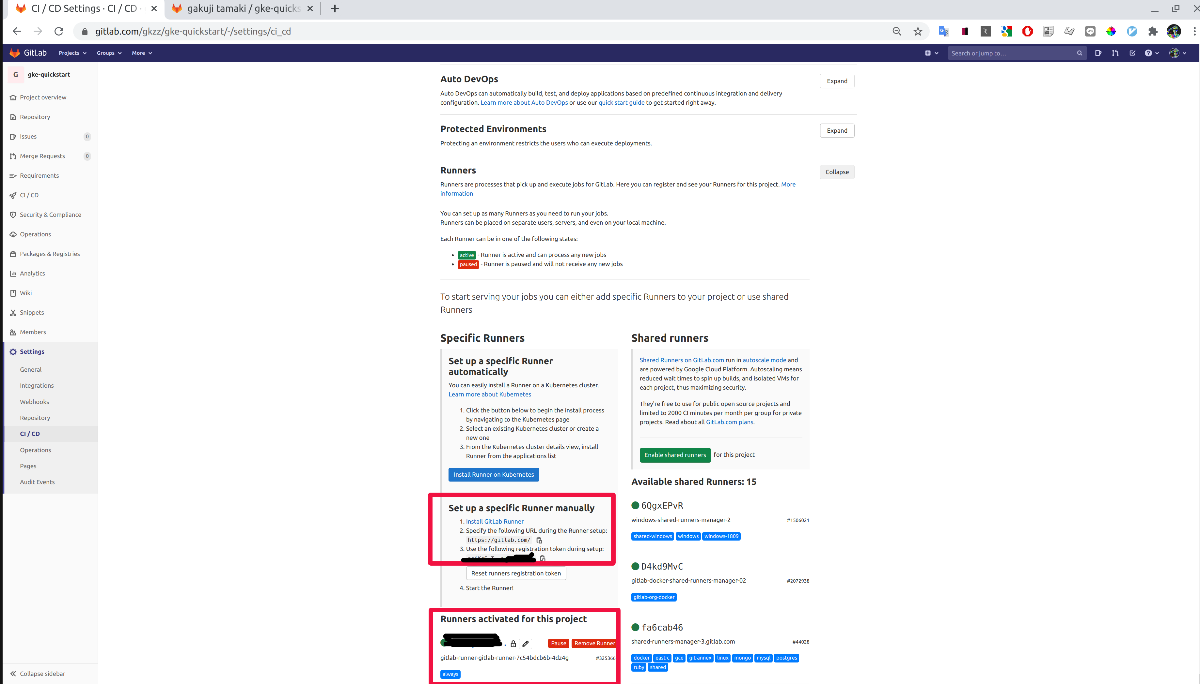Open the create new plus dropdown
Screen dimensions: 1200x684
click(x=930, y=53)
